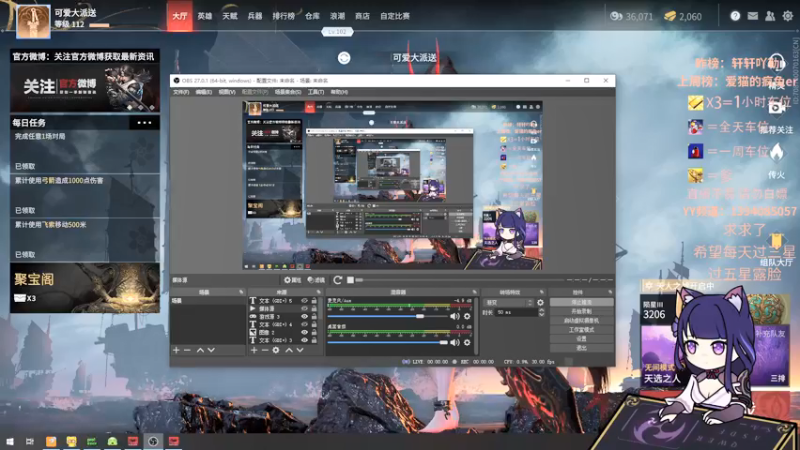This screenshot has width=800, height=450.
Task: Pop out the Scenes dock panel
Action: pos(241,292)
